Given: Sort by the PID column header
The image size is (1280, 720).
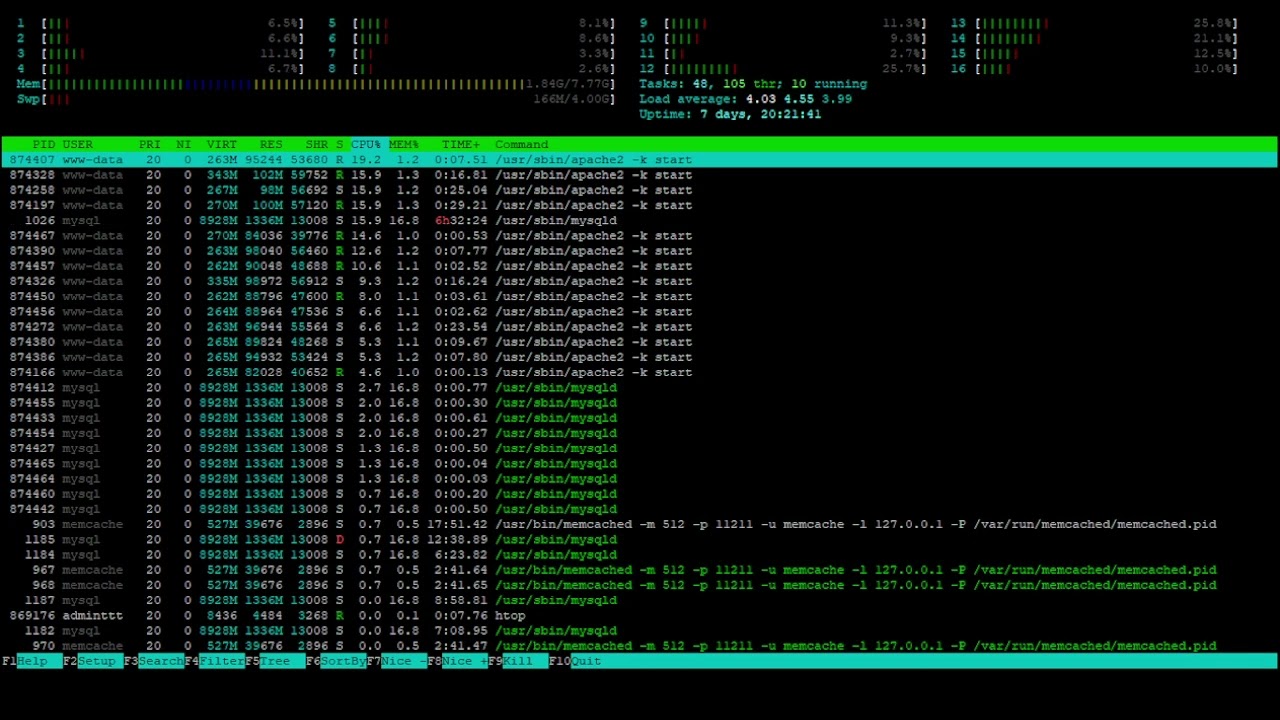Looking at the screenshot, I should coord(43,144).
